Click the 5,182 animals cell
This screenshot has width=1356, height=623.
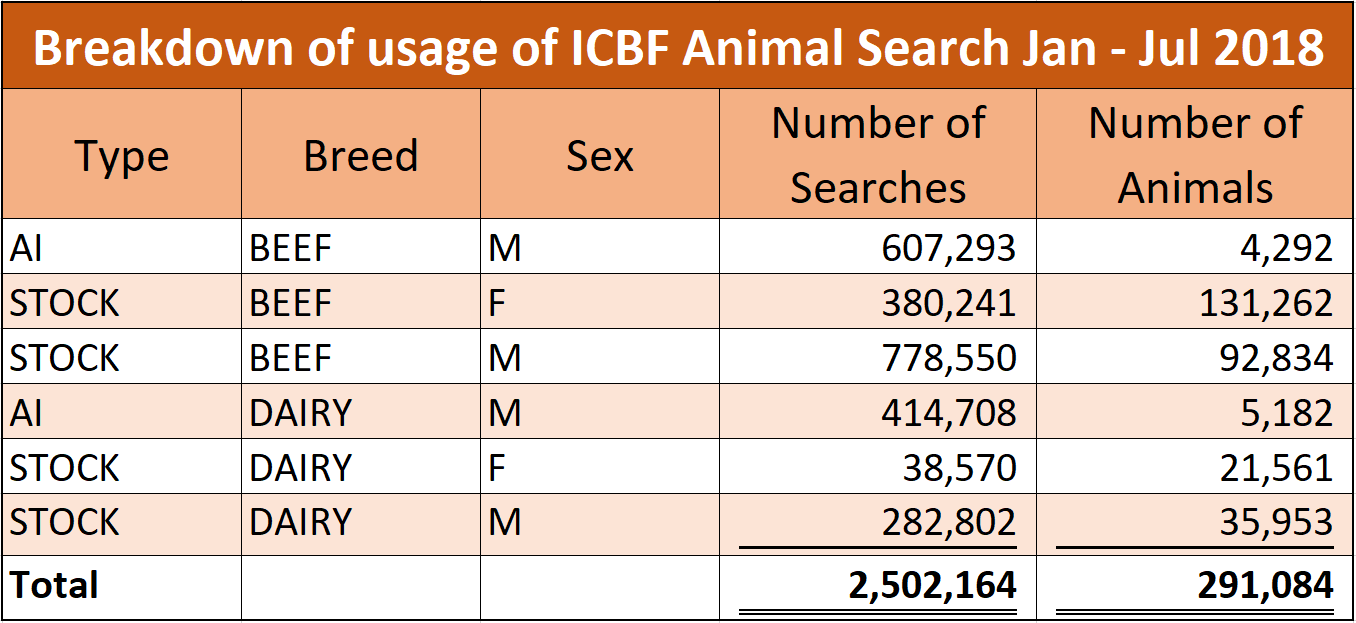(x=1195, y=412)
